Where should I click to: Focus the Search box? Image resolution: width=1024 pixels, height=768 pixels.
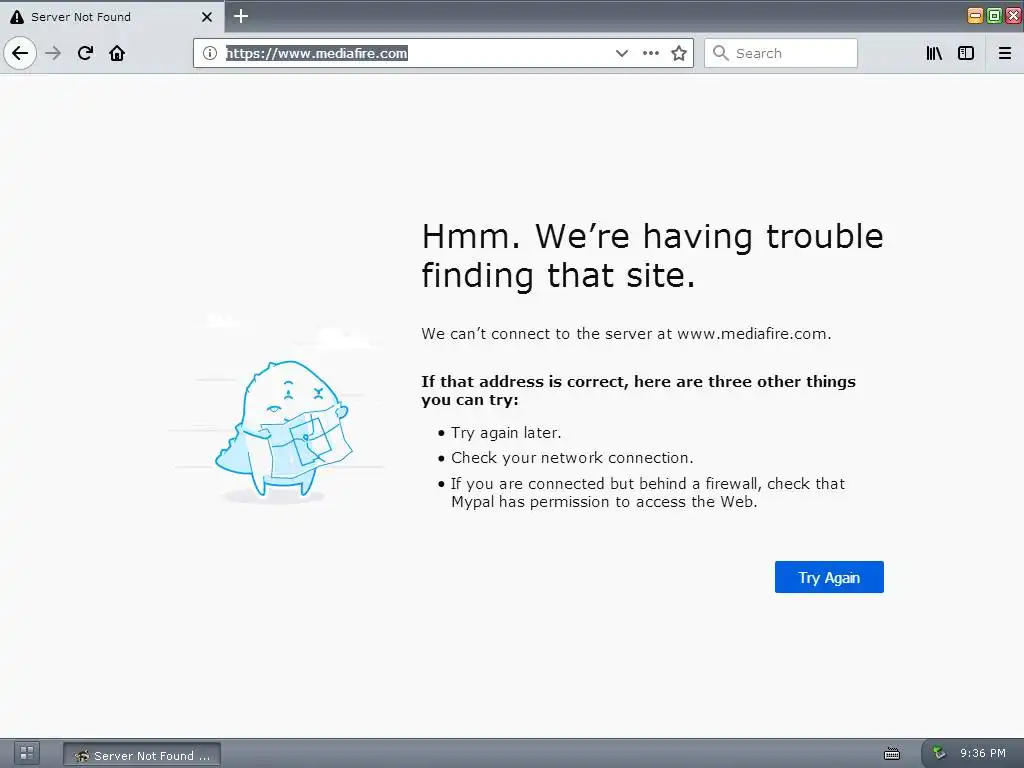coord(780,53)
